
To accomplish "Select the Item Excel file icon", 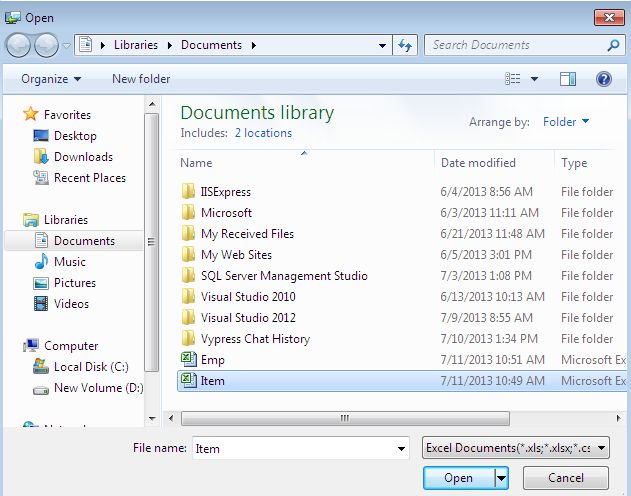I will (x=188, y=380).
